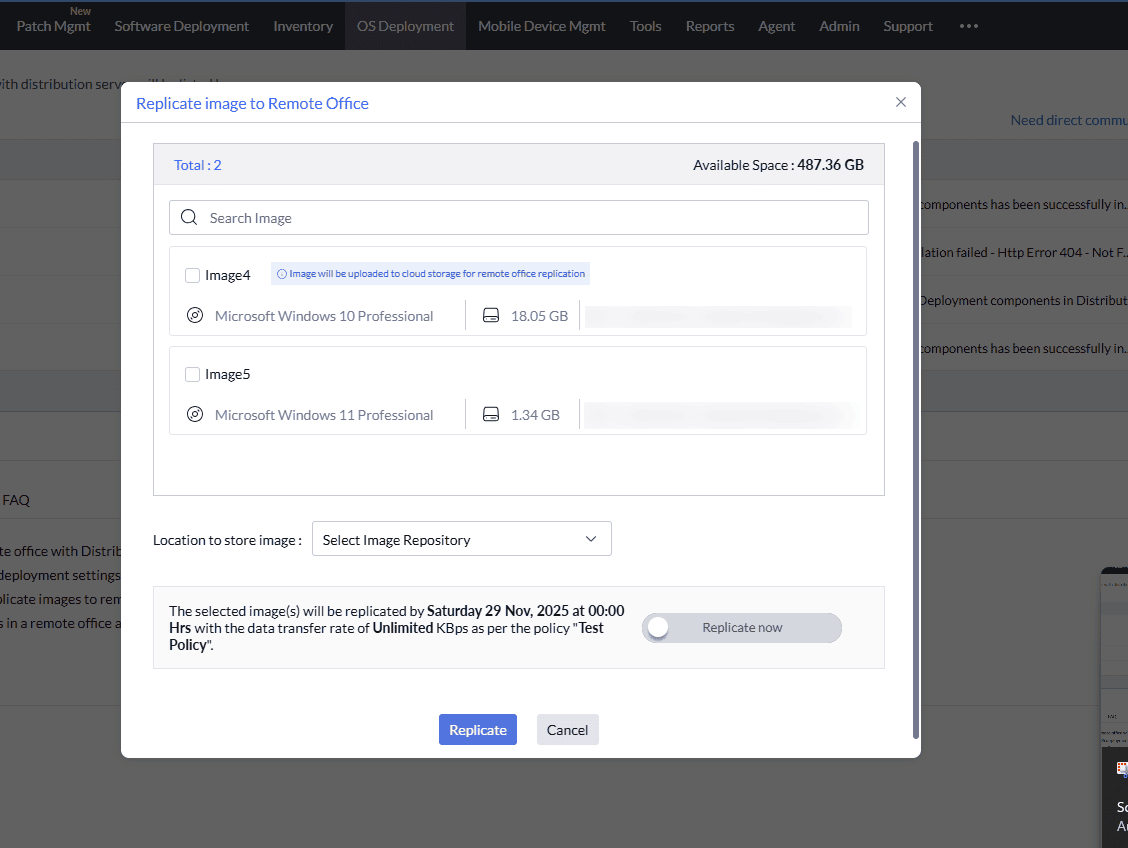1128x848 pixels.
Task: Enable the Replicate now toggle
Action: click(x=742, y=628)
